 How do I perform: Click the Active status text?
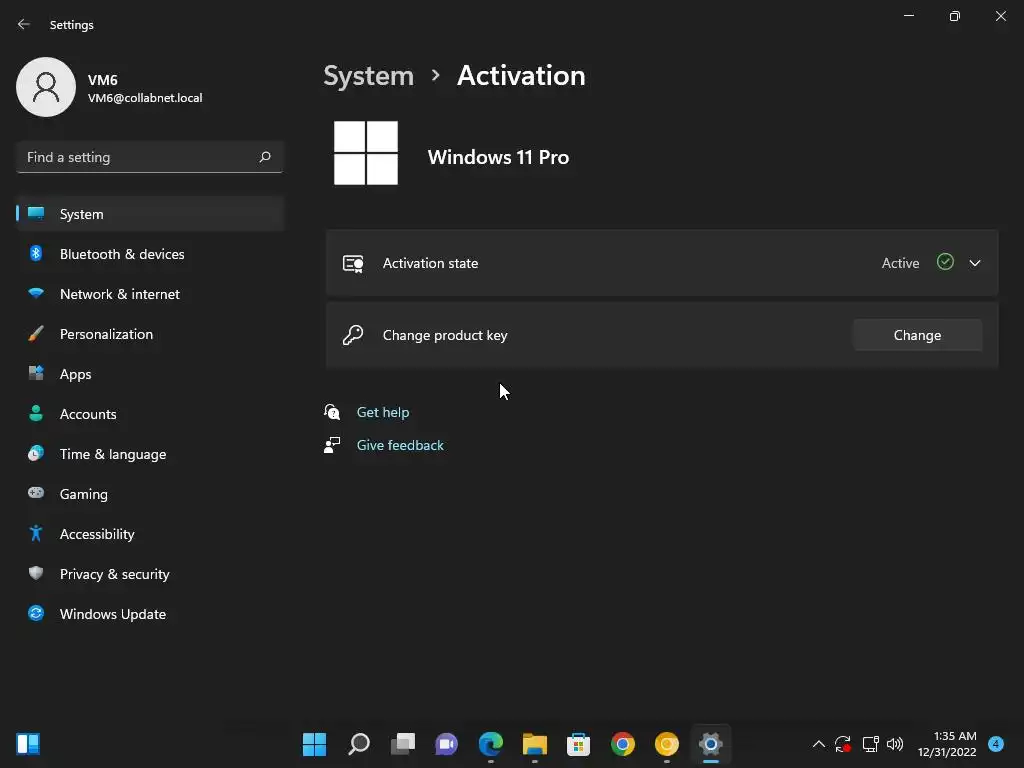[x=900, y=263]
